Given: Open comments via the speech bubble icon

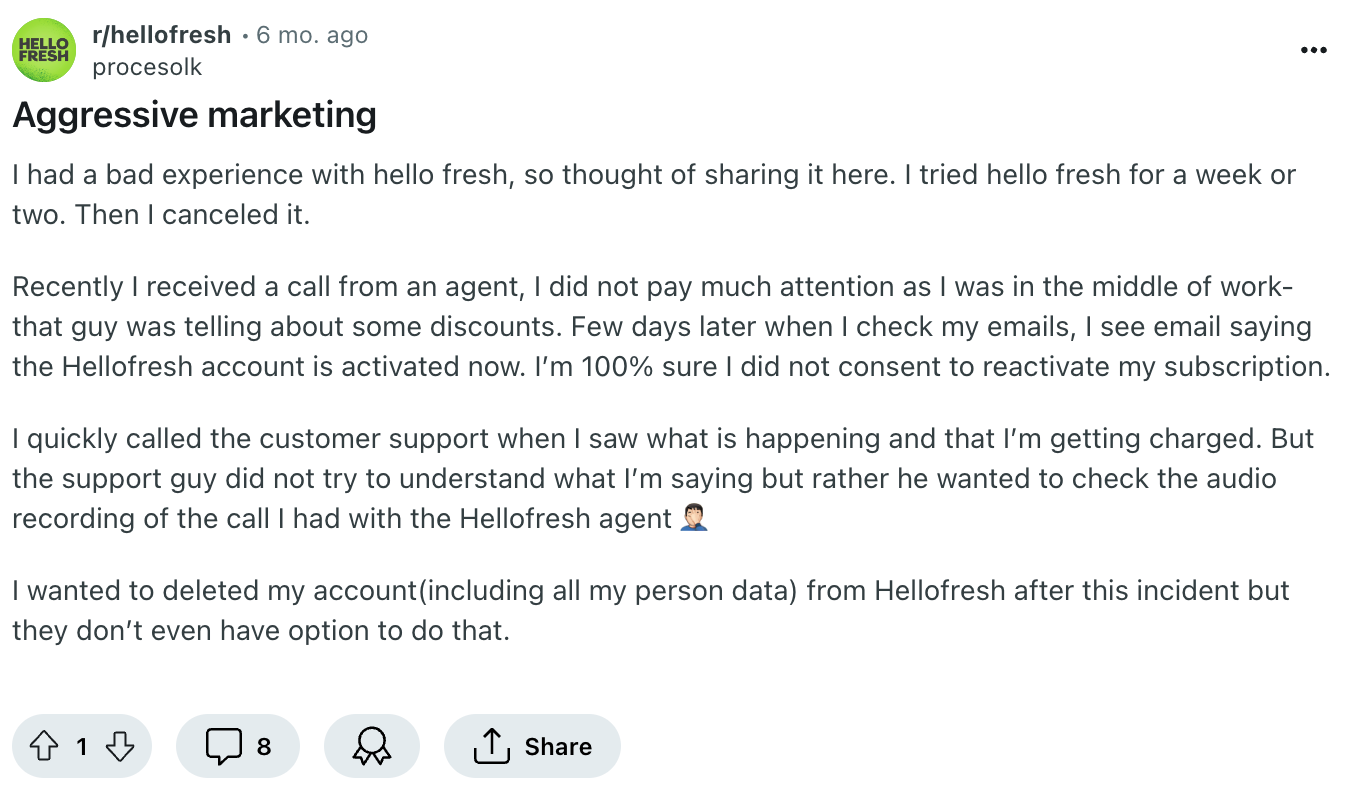Looking at the screenshot, I should [223, 746].
